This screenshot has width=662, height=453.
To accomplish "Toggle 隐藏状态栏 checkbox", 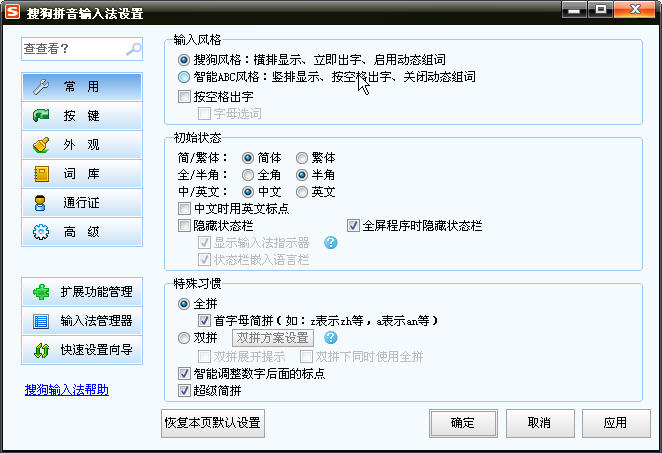I will pyautogui.click(x=184, y=225).
